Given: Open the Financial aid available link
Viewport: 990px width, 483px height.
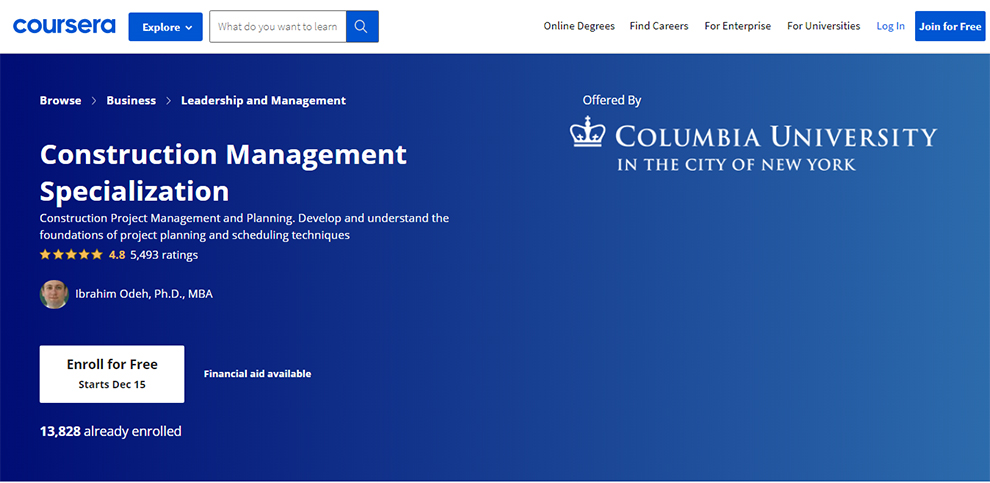Looking at the screenshot, I should coord(258,374).
